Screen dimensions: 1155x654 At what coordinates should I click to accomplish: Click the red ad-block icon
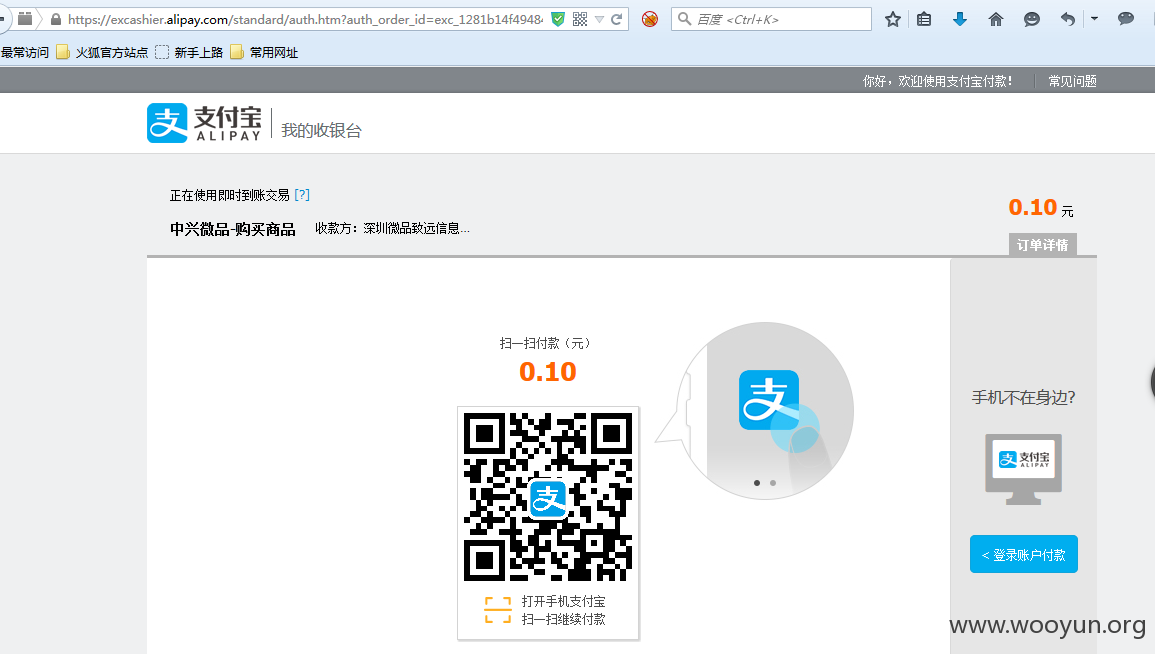[x=650, y=19]
